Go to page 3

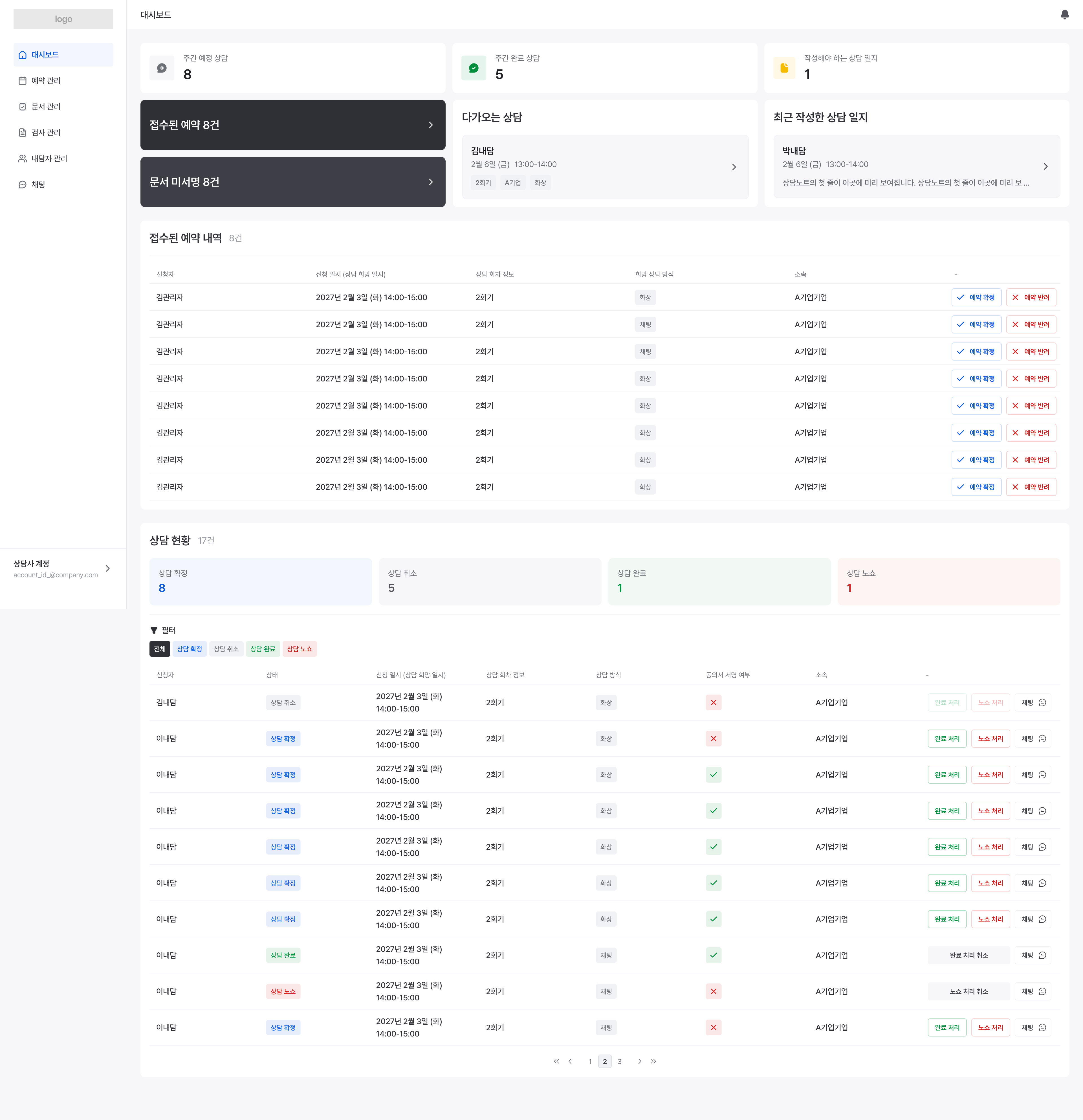[620, 1062]
